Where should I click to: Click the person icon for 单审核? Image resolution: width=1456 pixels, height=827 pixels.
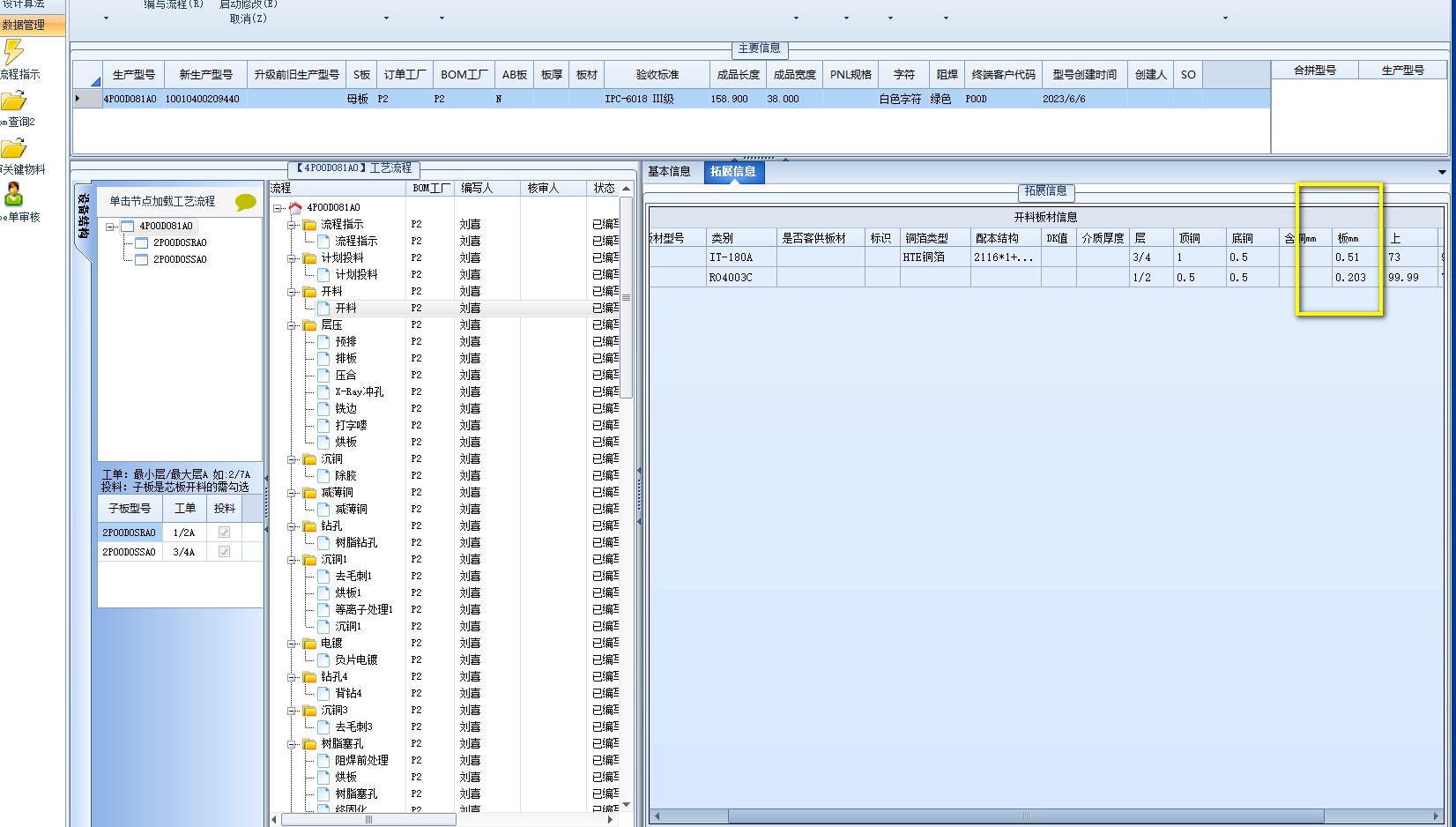point(13,193)
